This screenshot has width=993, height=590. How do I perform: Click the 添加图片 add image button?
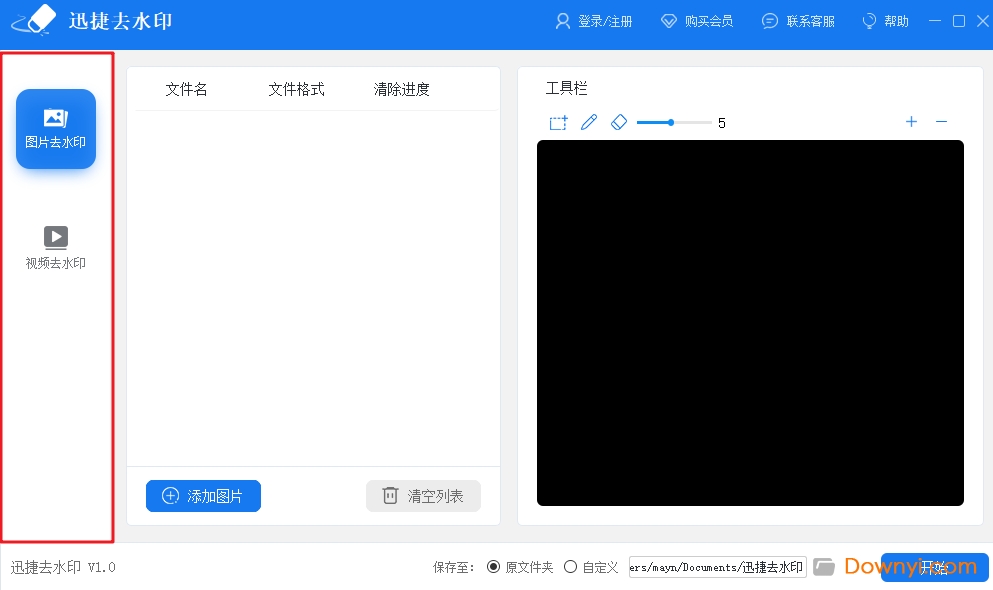click(x=203, y=496)
